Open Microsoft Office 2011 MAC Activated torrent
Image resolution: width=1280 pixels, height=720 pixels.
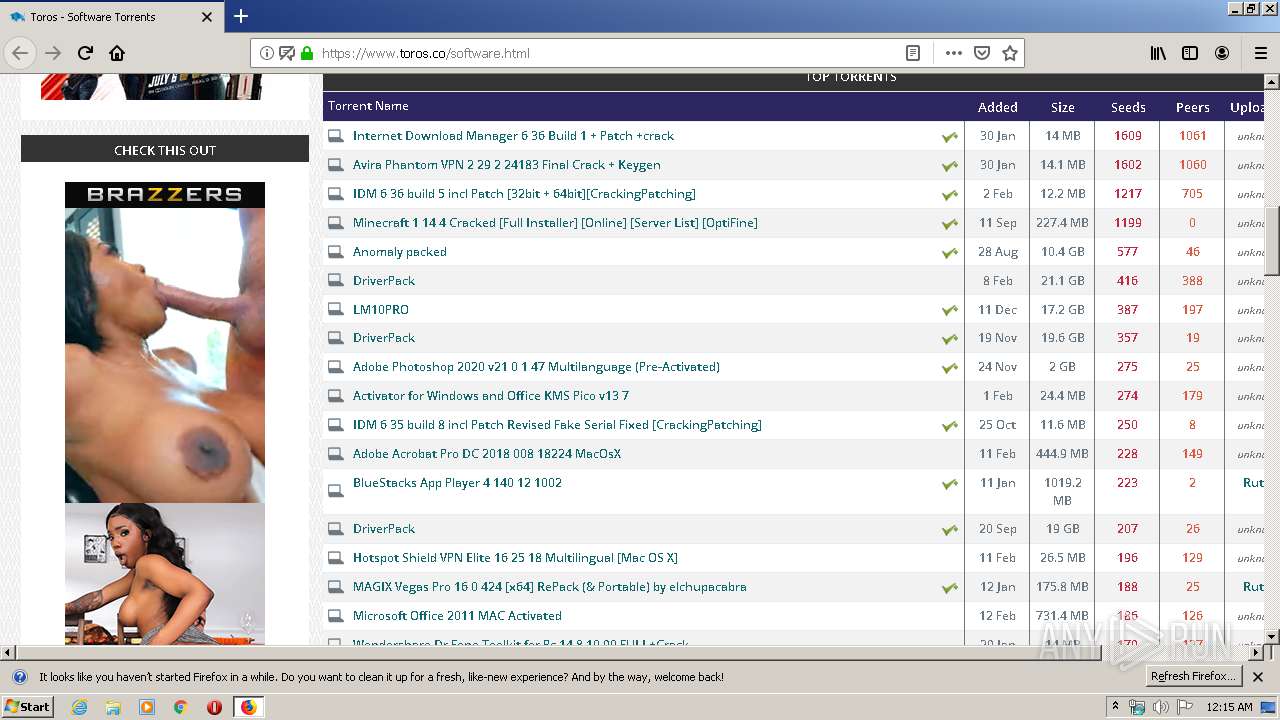(457, 616)
